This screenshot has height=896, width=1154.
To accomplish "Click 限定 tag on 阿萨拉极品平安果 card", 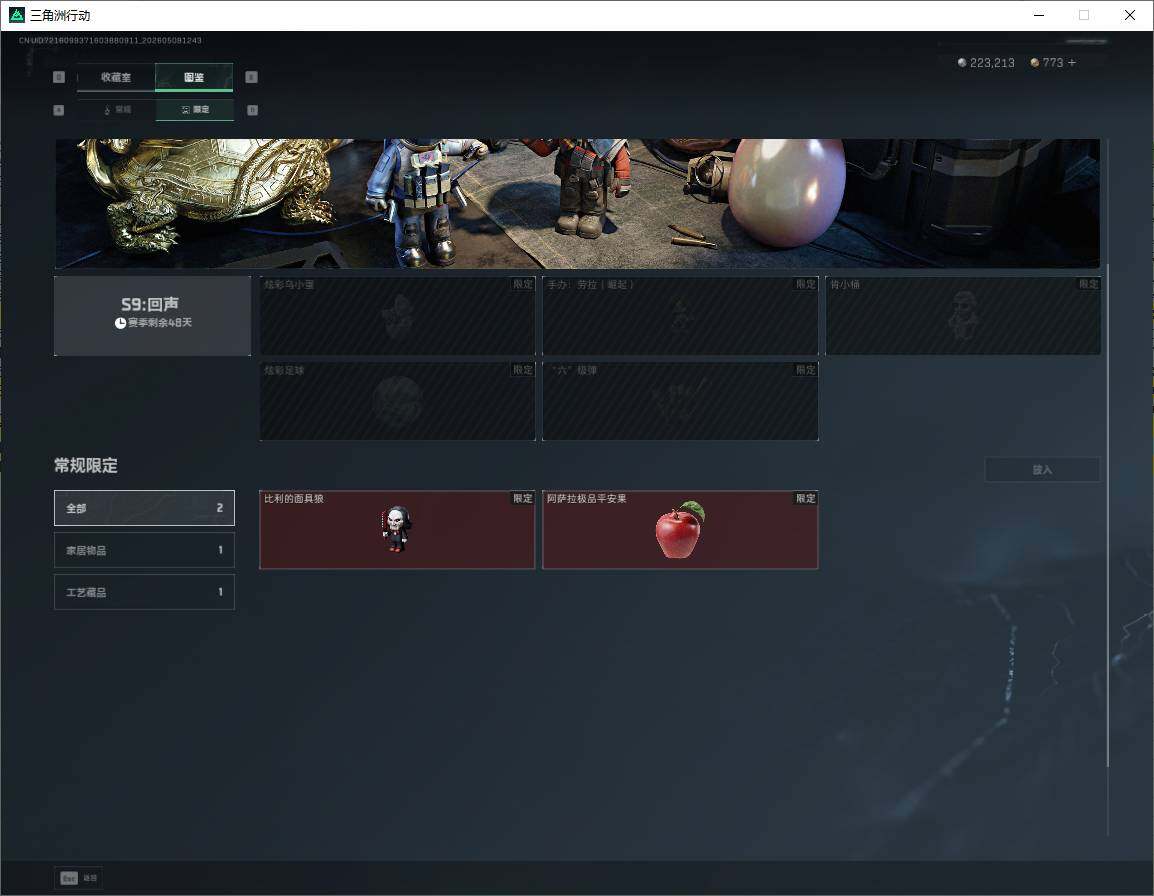I will click(805, 498).
